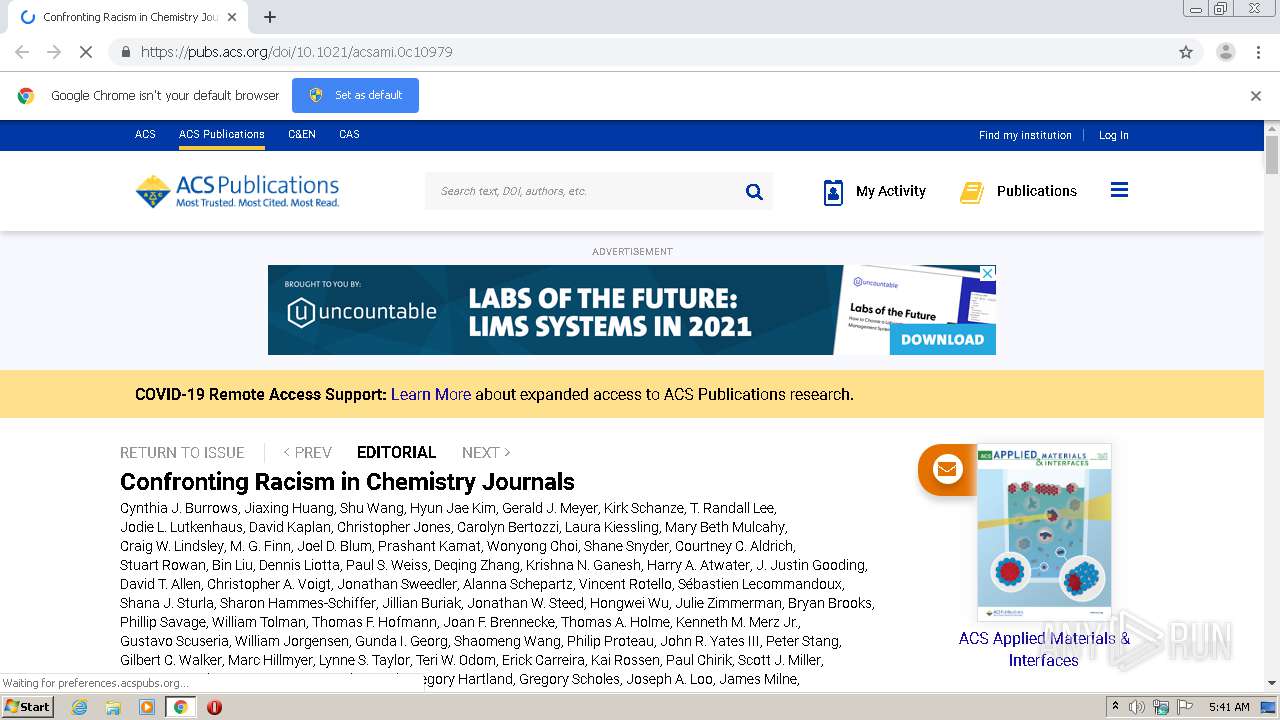Image resolution: width=1280 pixels, height=720 pixels.
Task: Bookmark this page with star icon
Action: [1186, 52]
